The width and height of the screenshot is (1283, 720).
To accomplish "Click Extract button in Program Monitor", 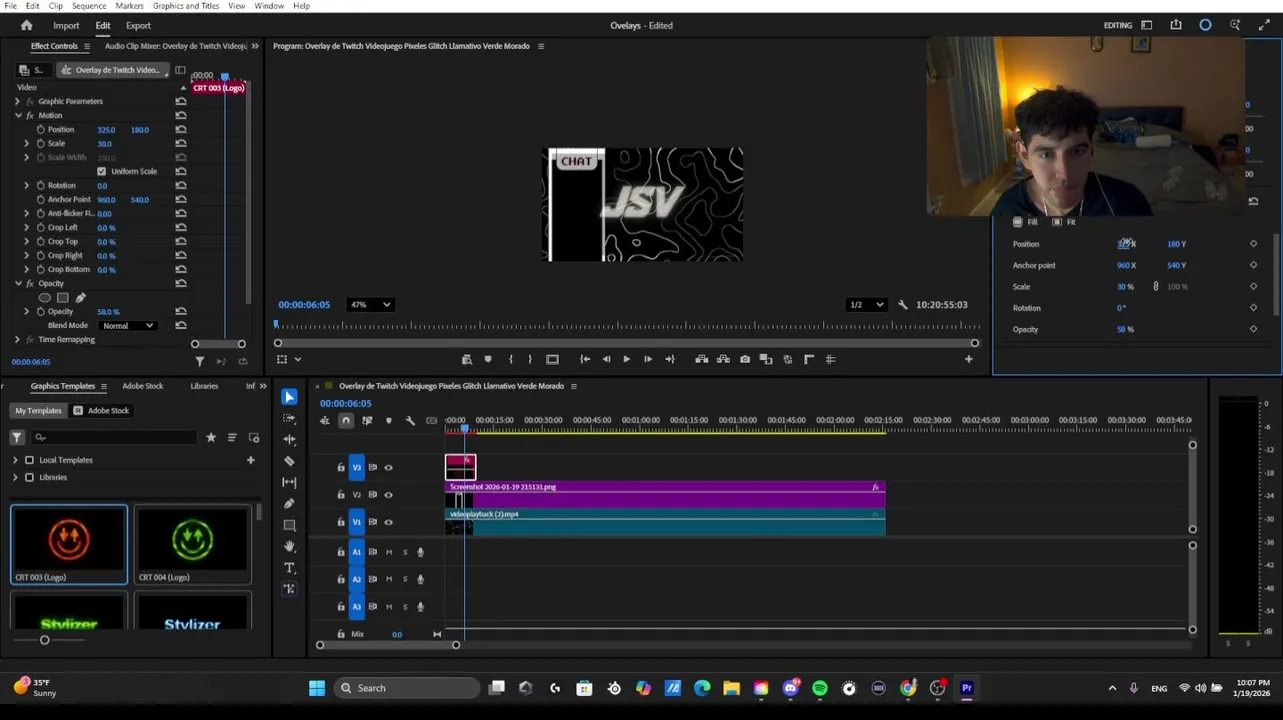I will click(x=724, y=359).
